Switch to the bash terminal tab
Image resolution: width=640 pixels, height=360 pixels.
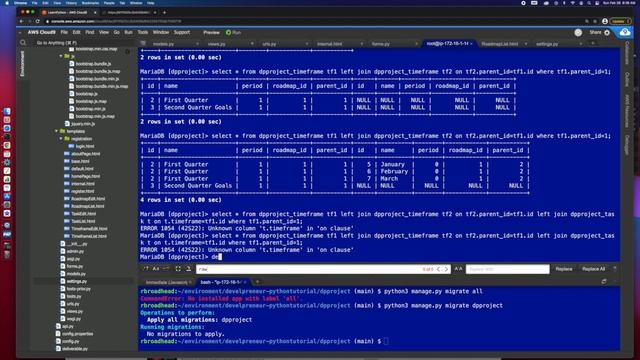pyautogui.click(x=220, y=282)
